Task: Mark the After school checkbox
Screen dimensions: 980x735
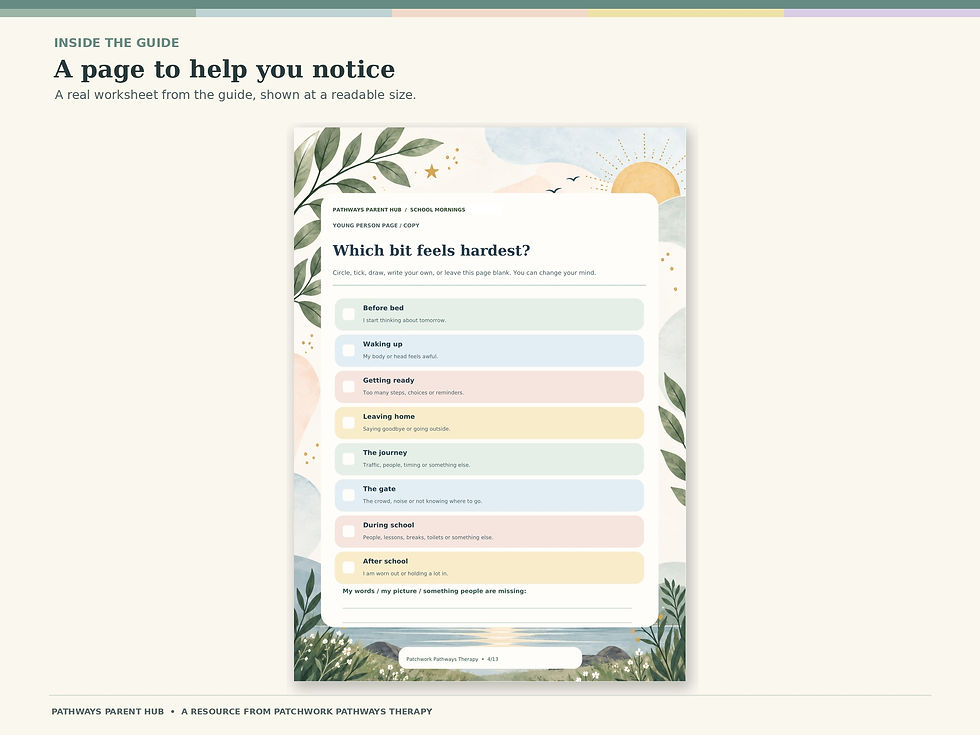Action: point(349,568)
